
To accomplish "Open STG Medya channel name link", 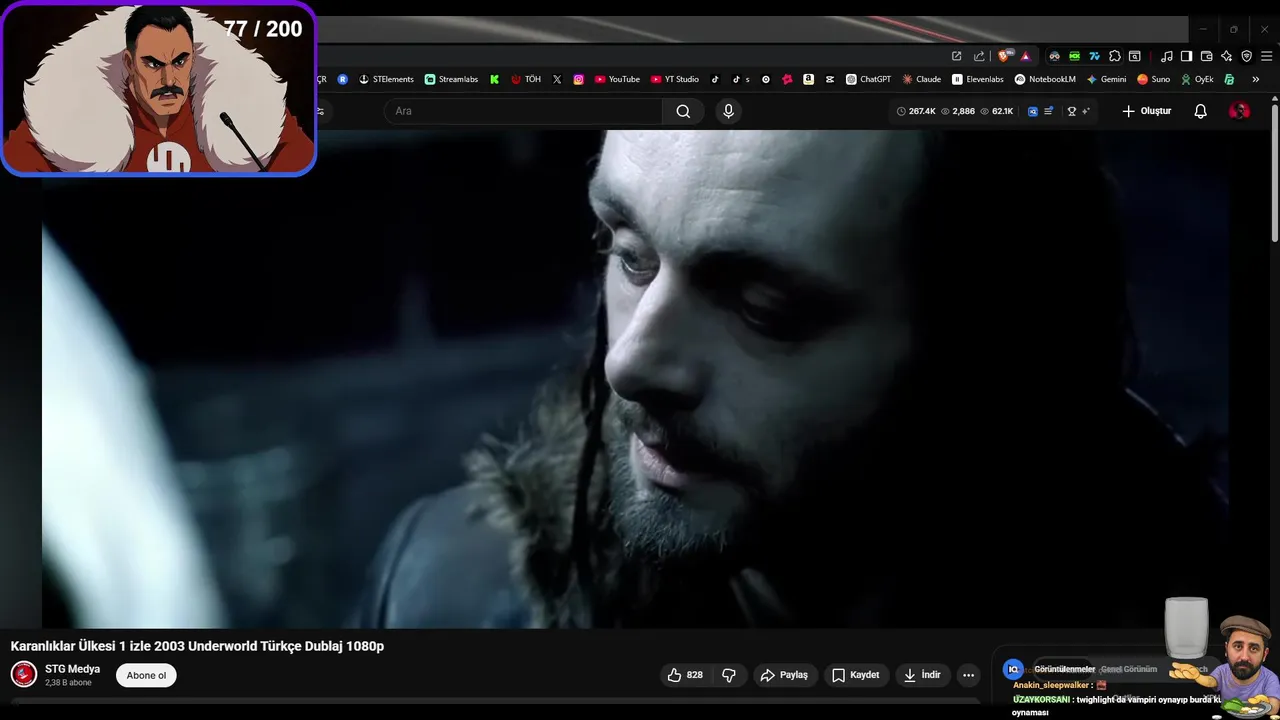I will [x=72, y=669].
